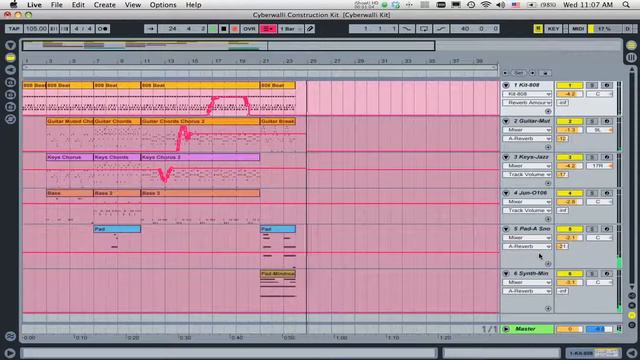
Task: Click the Follow arrow button
Action: point(150,29)
